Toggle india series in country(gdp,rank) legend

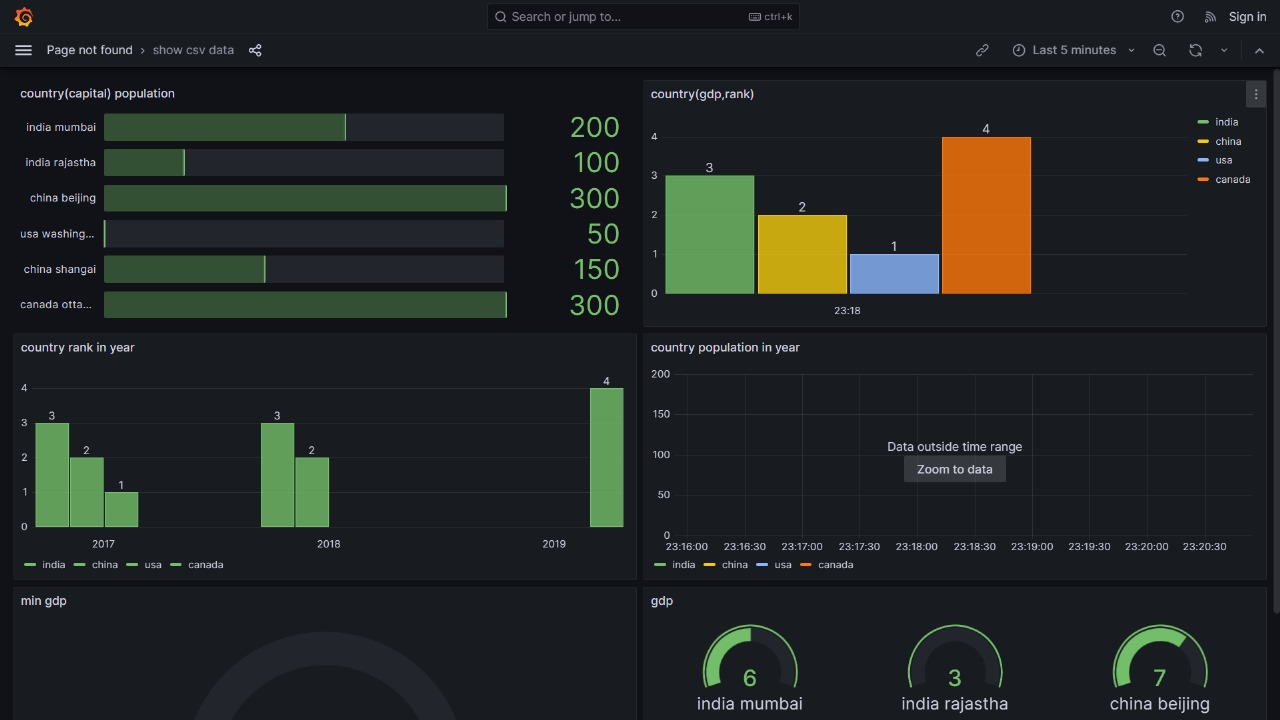pos(1226,122)
